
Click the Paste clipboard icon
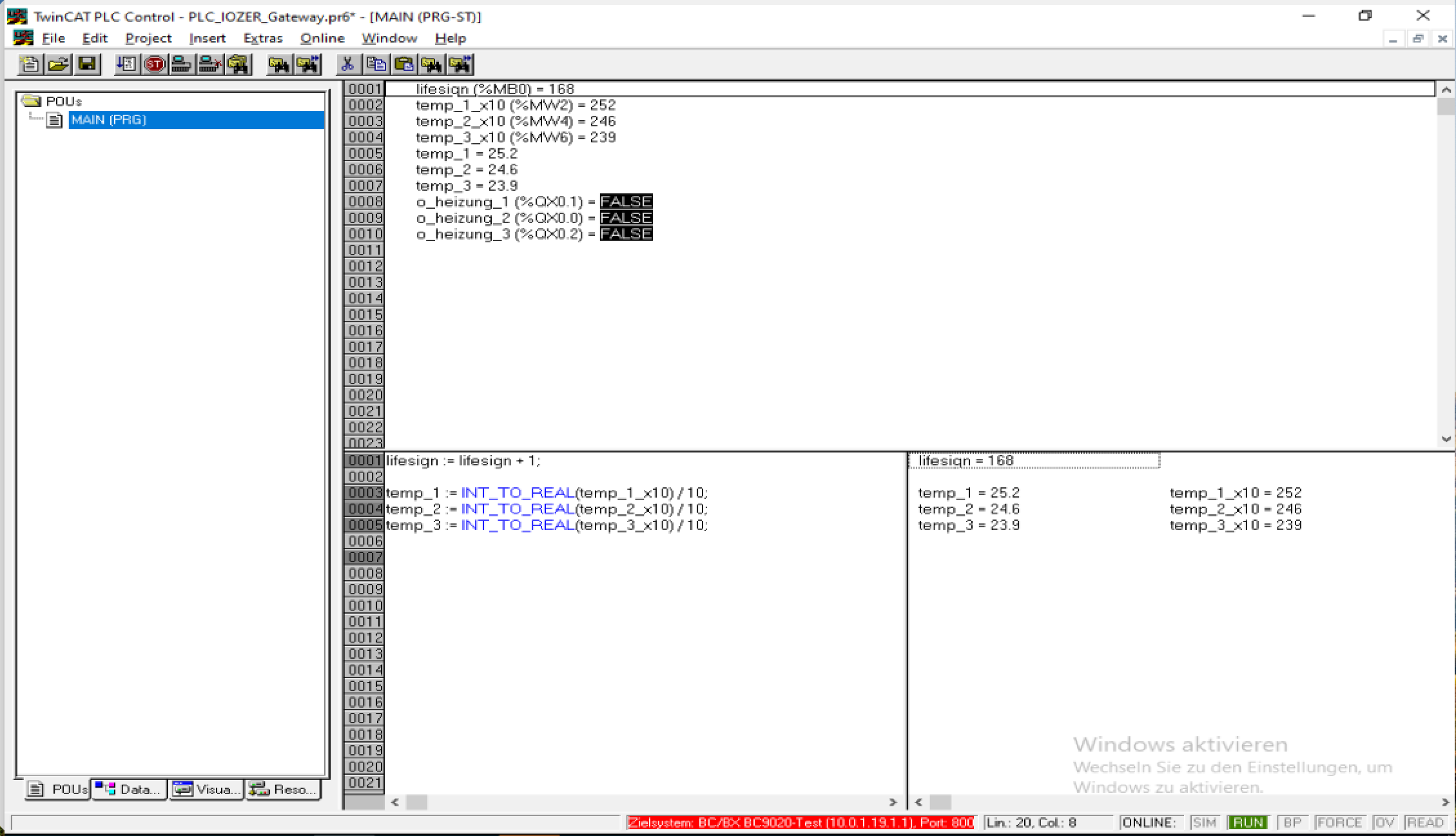pos(404,64)
